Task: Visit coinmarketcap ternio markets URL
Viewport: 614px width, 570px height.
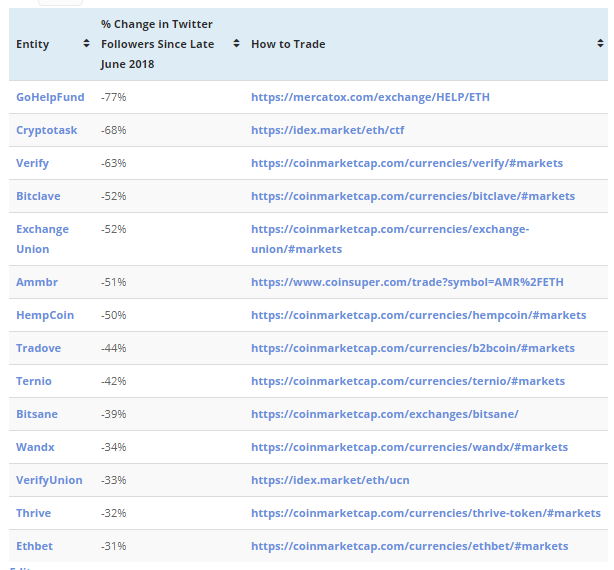Action: pos(408,381)
